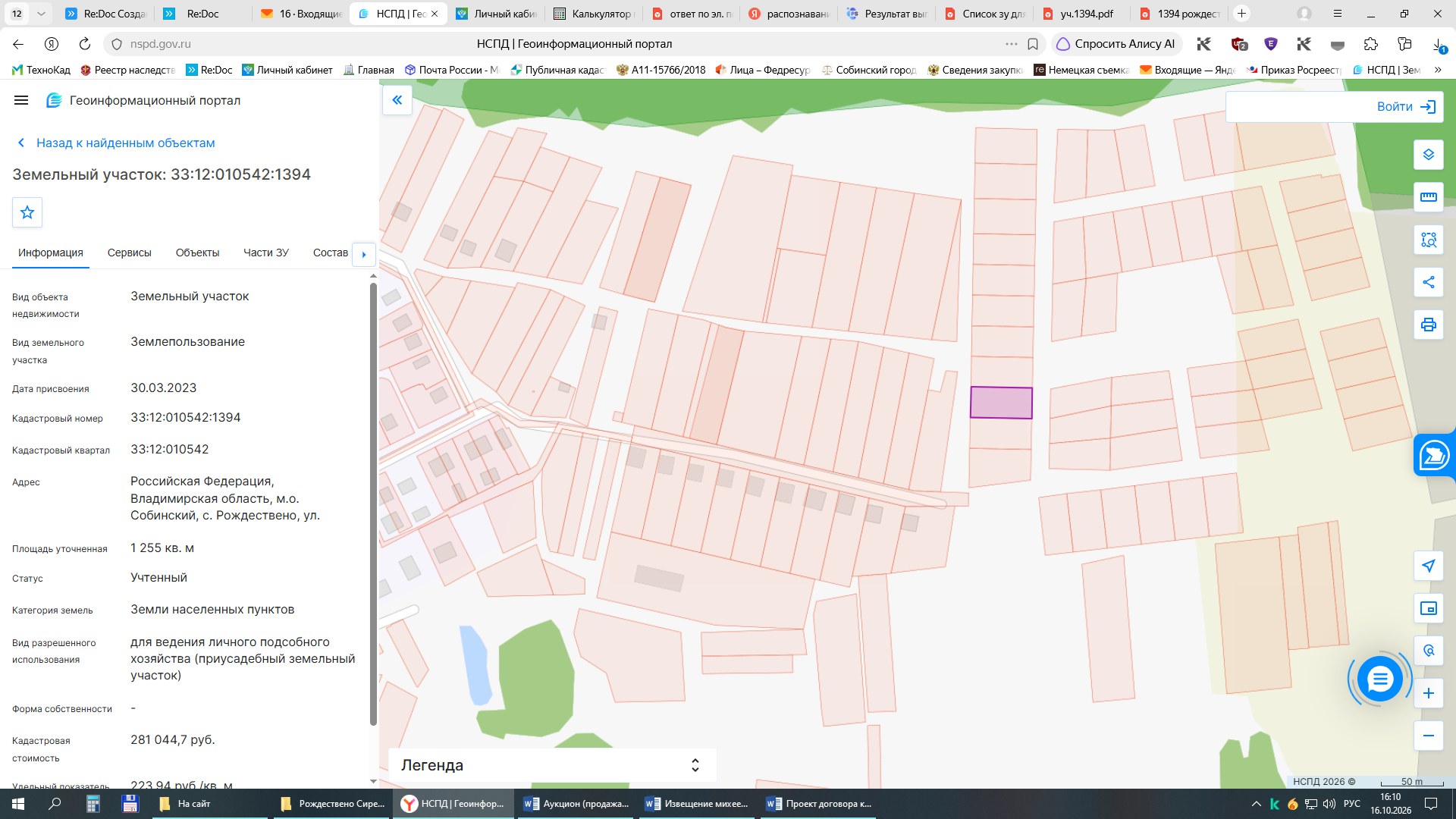The image size is (1456, 819).
Task: Collapse the side panel with double chevron
Action: click(x=397, y=100)
